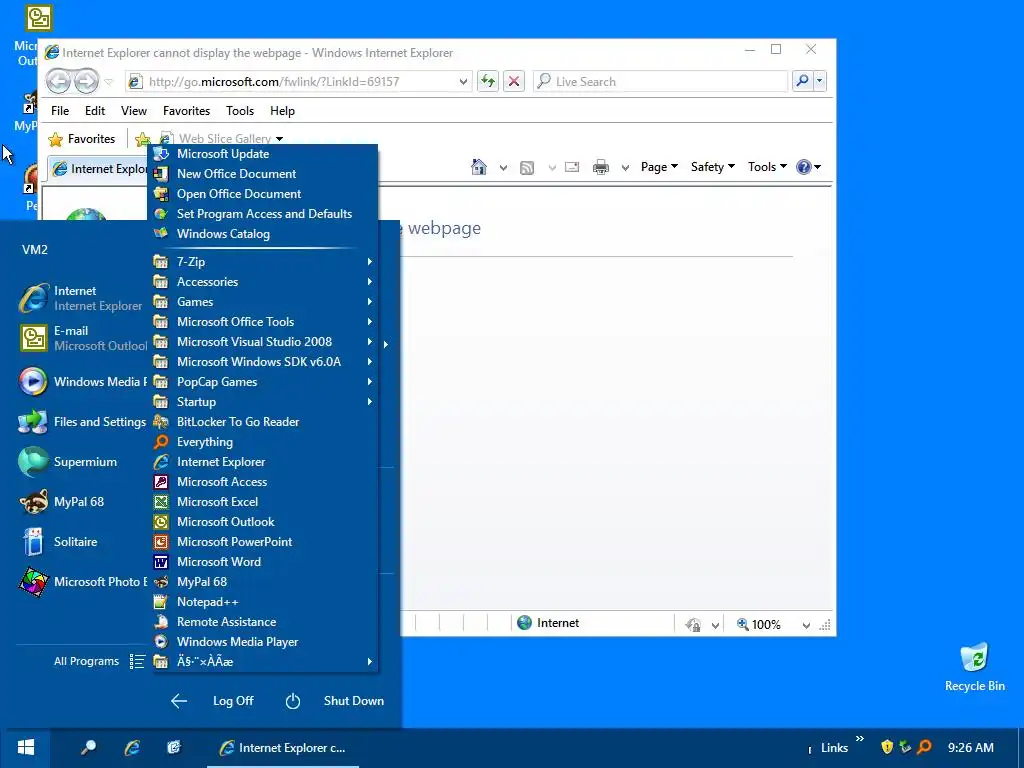Click the yellow security shield tray icon

click(x=887, y=747)
